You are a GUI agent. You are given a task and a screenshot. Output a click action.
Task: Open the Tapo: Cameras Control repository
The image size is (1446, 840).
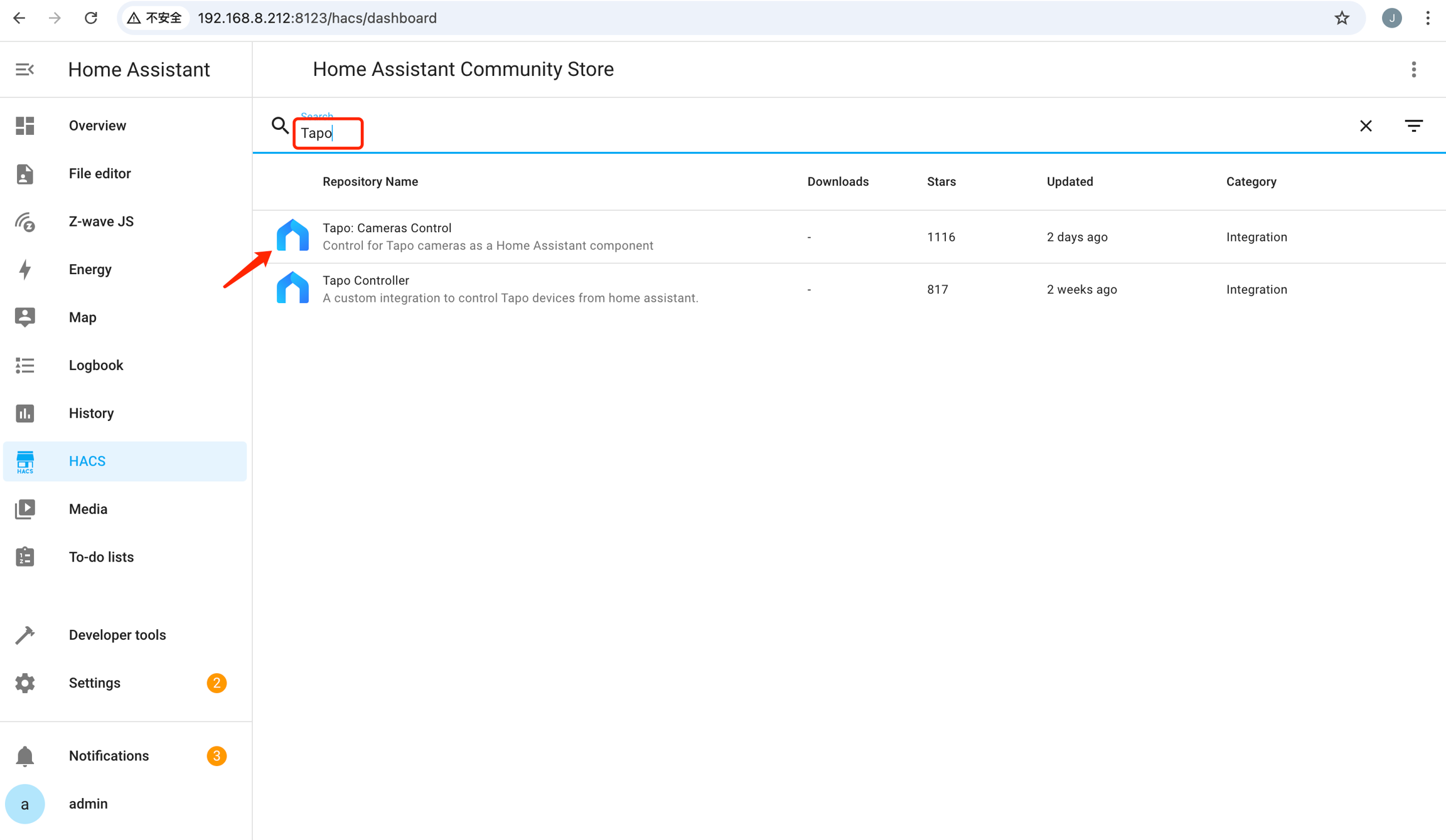click(x=387, y=228)
